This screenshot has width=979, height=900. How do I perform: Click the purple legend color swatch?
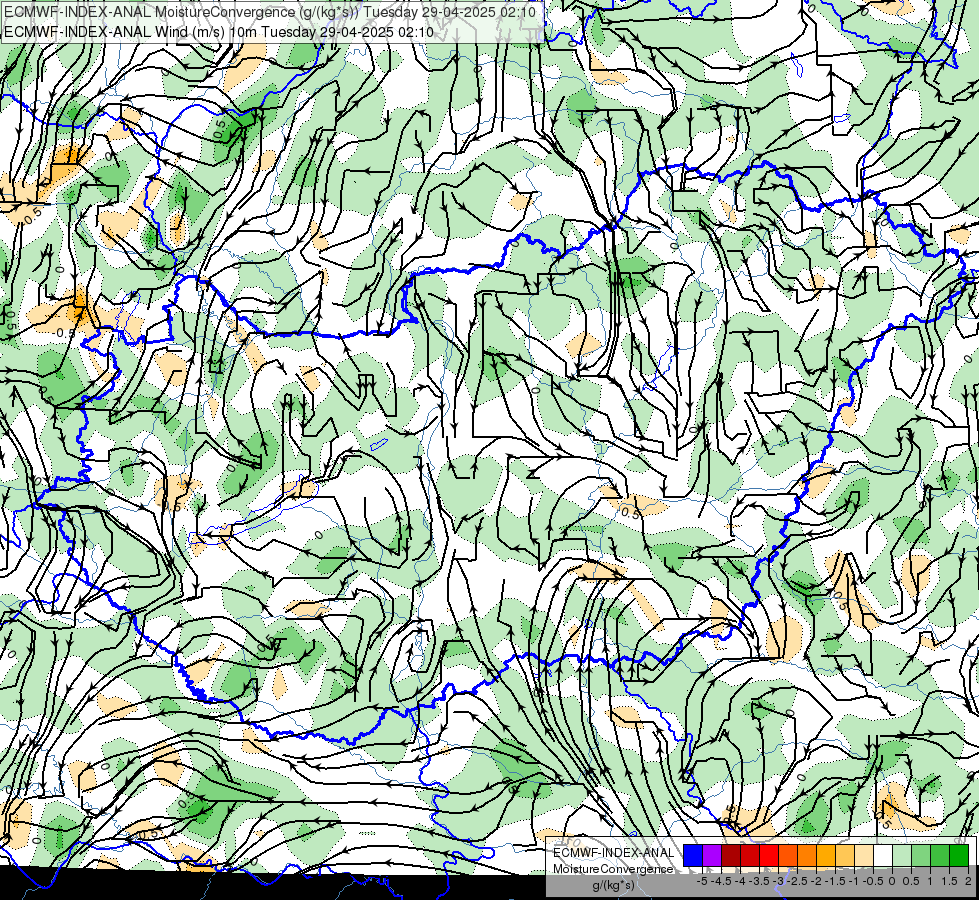point(712,856)
